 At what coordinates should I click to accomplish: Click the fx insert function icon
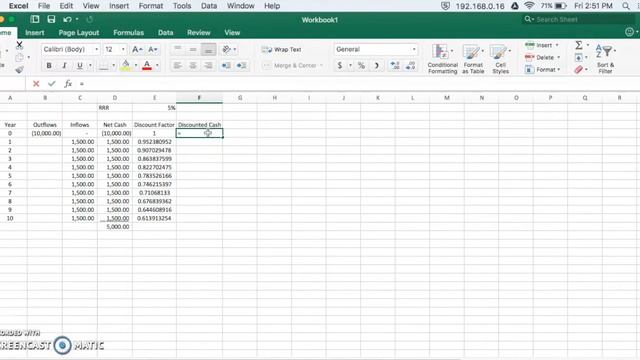coord(68,84)
